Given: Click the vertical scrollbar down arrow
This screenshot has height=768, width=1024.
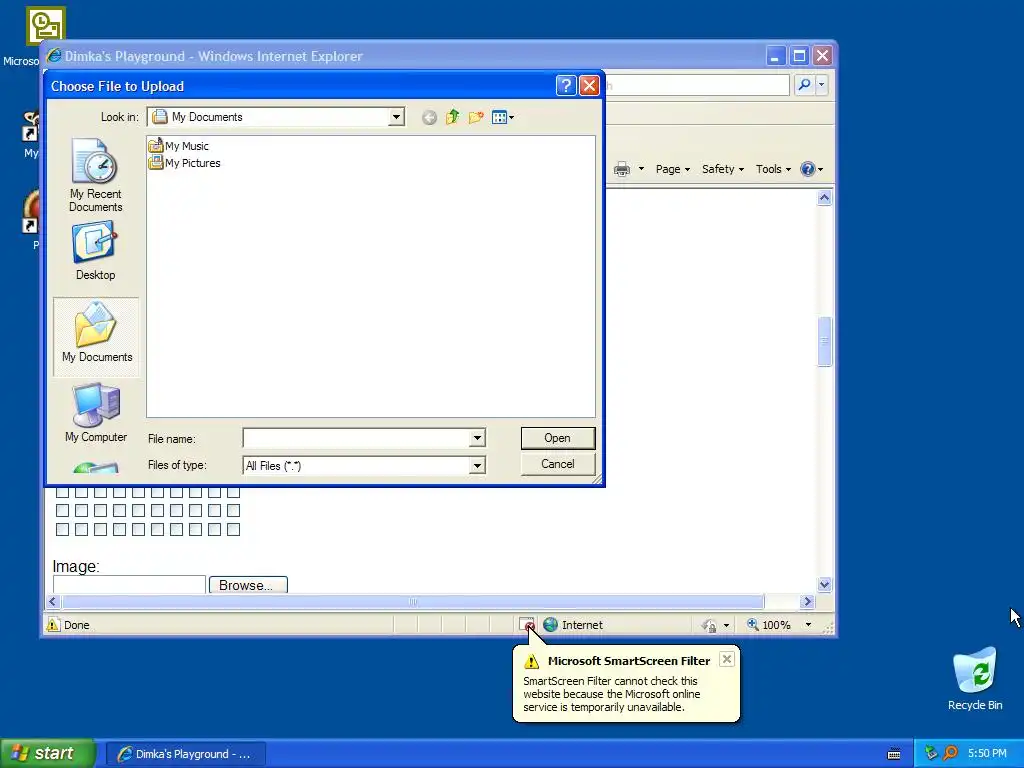Looking at the screenshot, I should click(x=824, y=585).
